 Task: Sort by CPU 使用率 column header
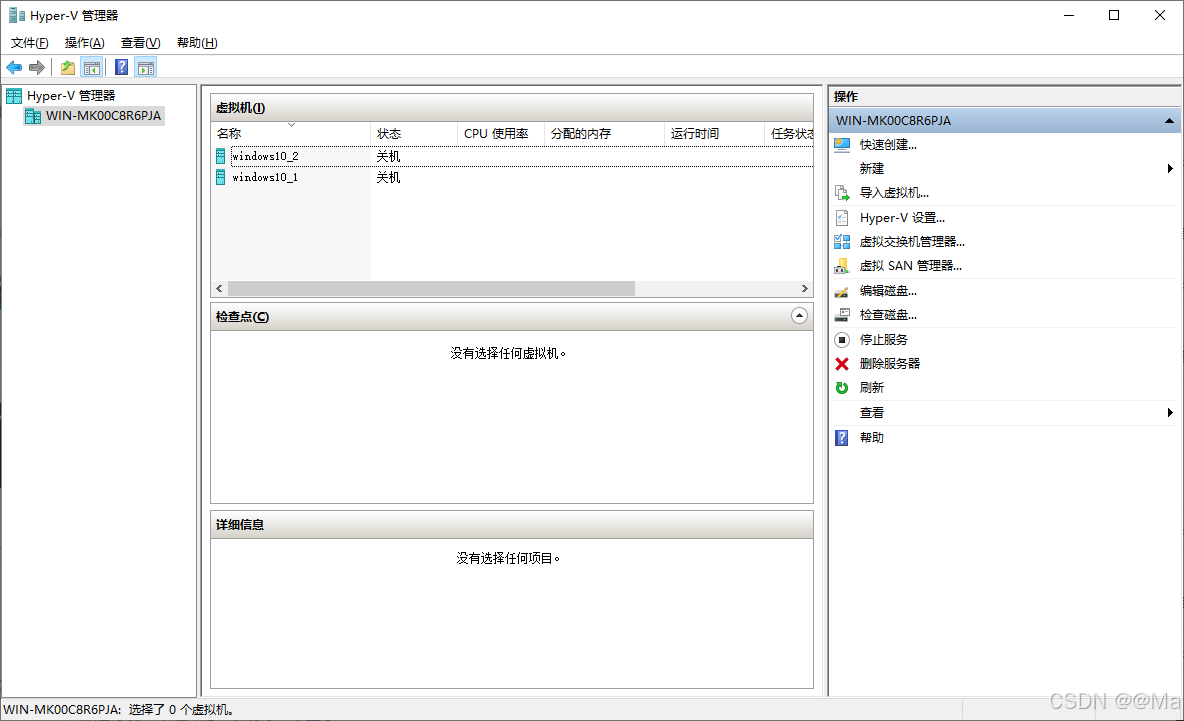(x=501, y=134)
